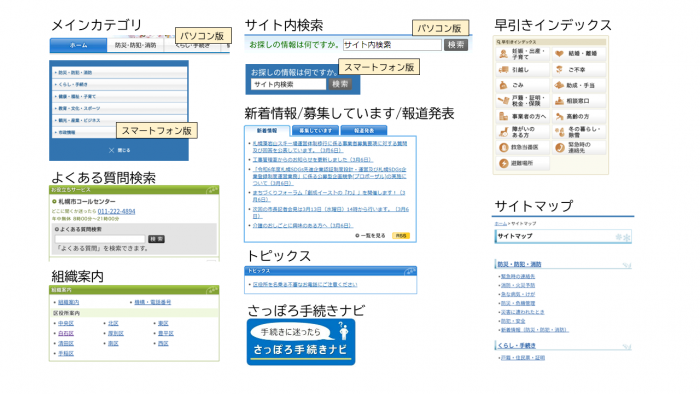Screen dimensions: 700x394
Task: Select the 引越し truck icon button
Action: 522,70
